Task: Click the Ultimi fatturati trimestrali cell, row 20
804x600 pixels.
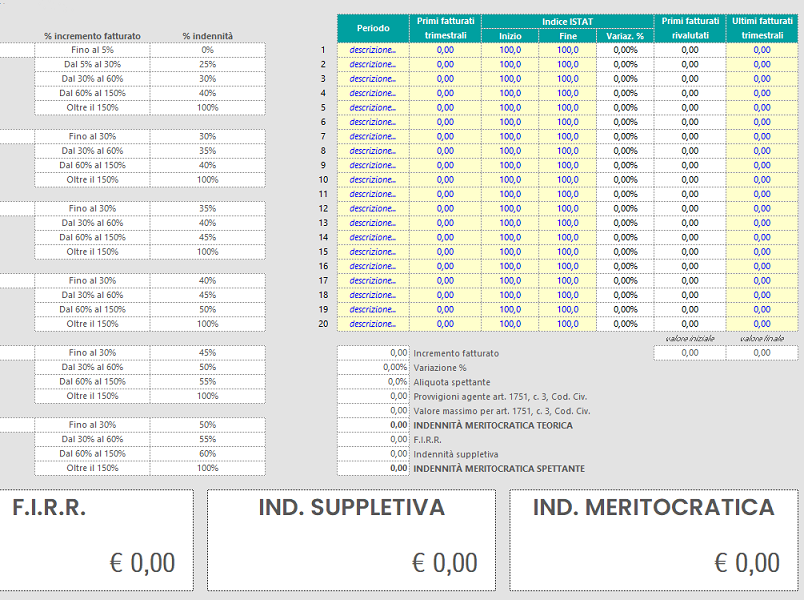Action: click(762, 324)
